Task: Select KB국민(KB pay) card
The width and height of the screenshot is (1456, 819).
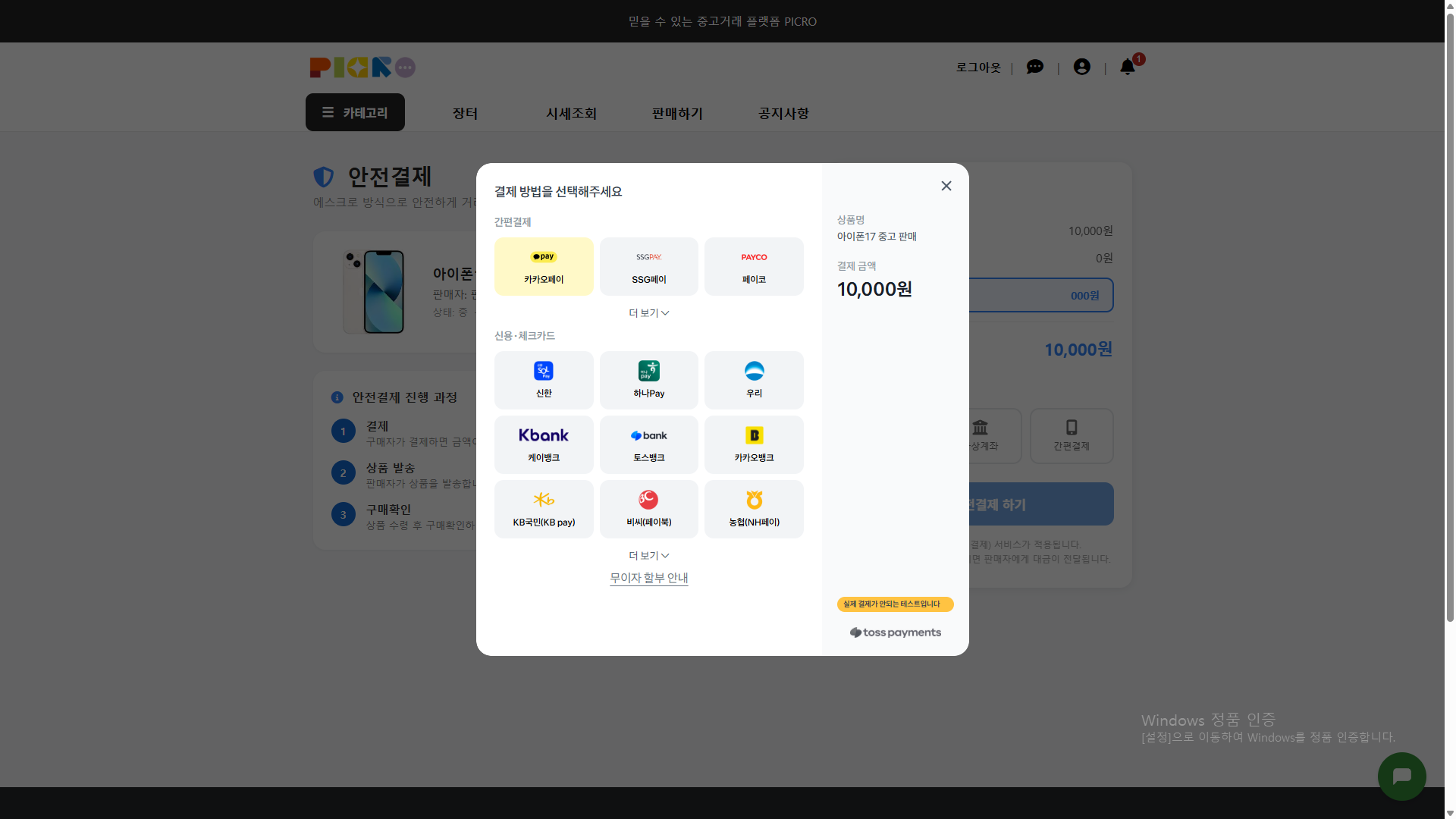Action: tap(544, 509)
